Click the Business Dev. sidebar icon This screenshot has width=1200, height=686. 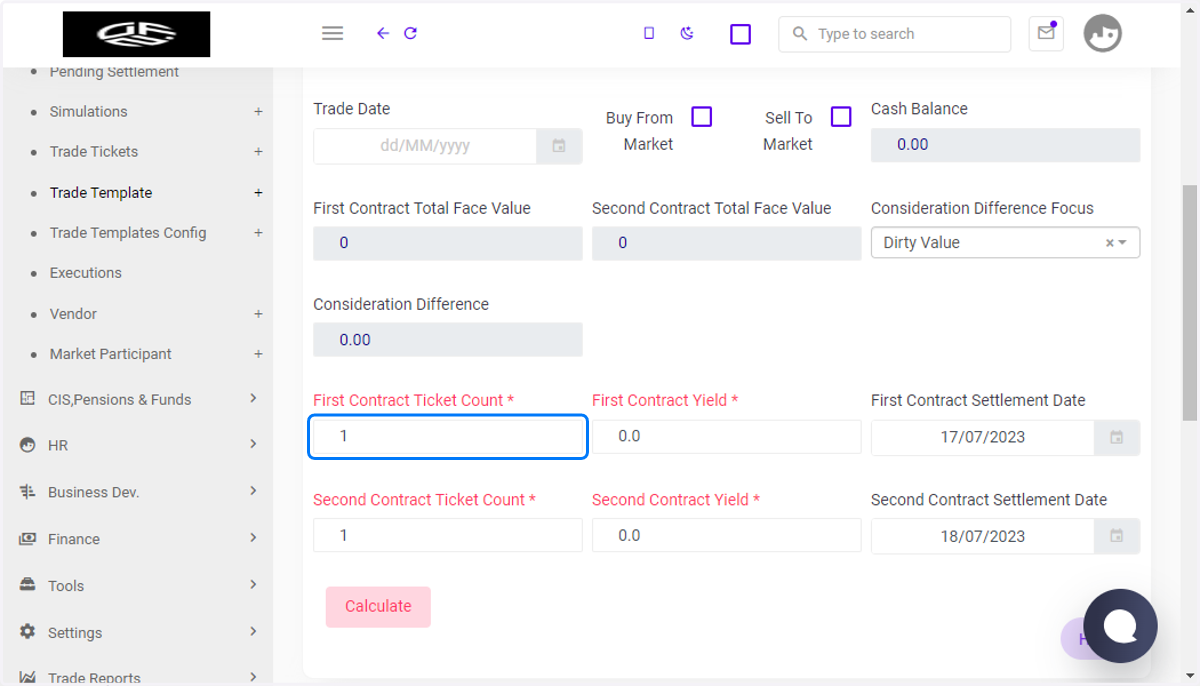[28, 491]
